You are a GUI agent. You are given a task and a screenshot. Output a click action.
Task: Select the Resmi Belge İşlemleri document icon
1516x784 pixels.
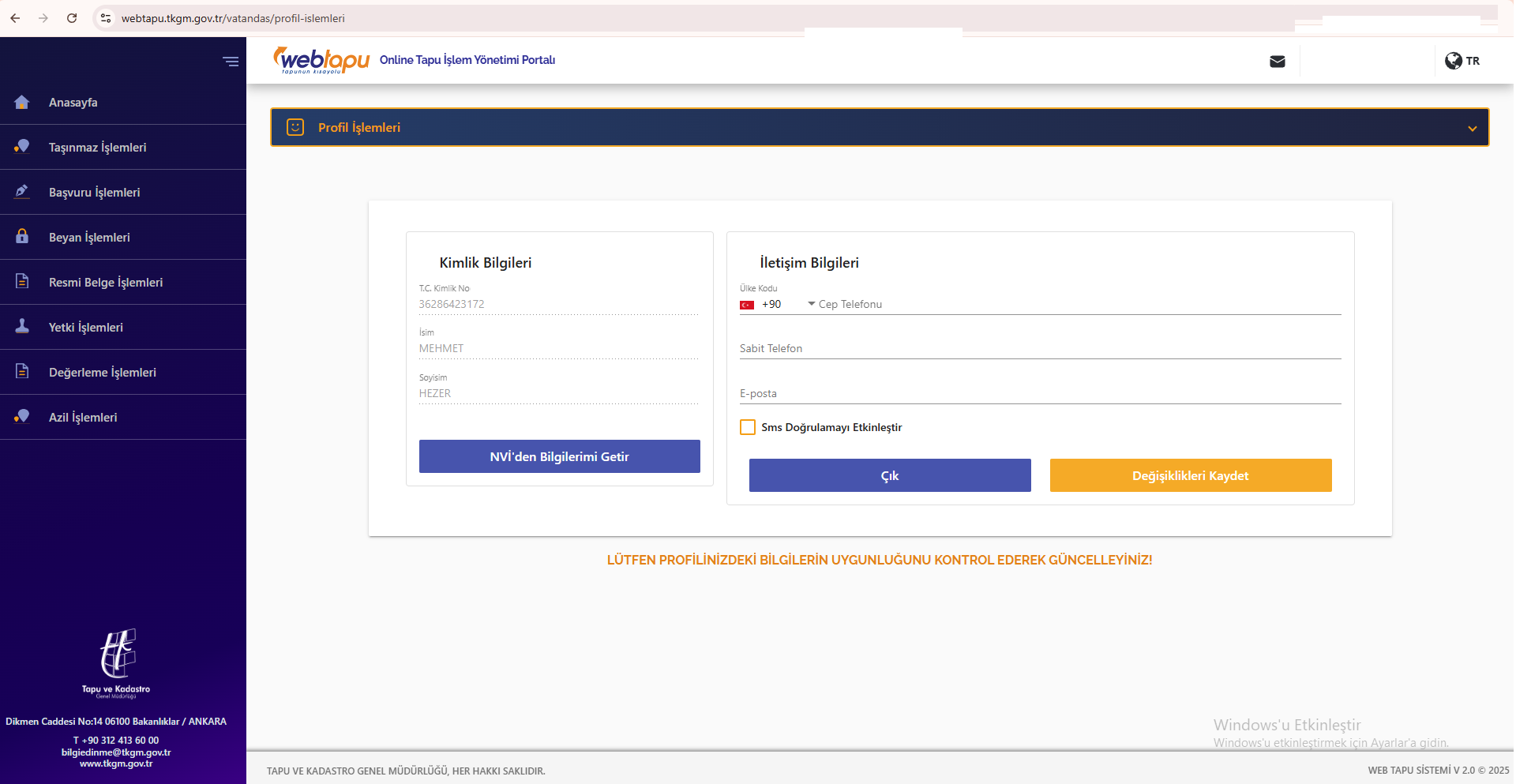[x=21, y=282]
